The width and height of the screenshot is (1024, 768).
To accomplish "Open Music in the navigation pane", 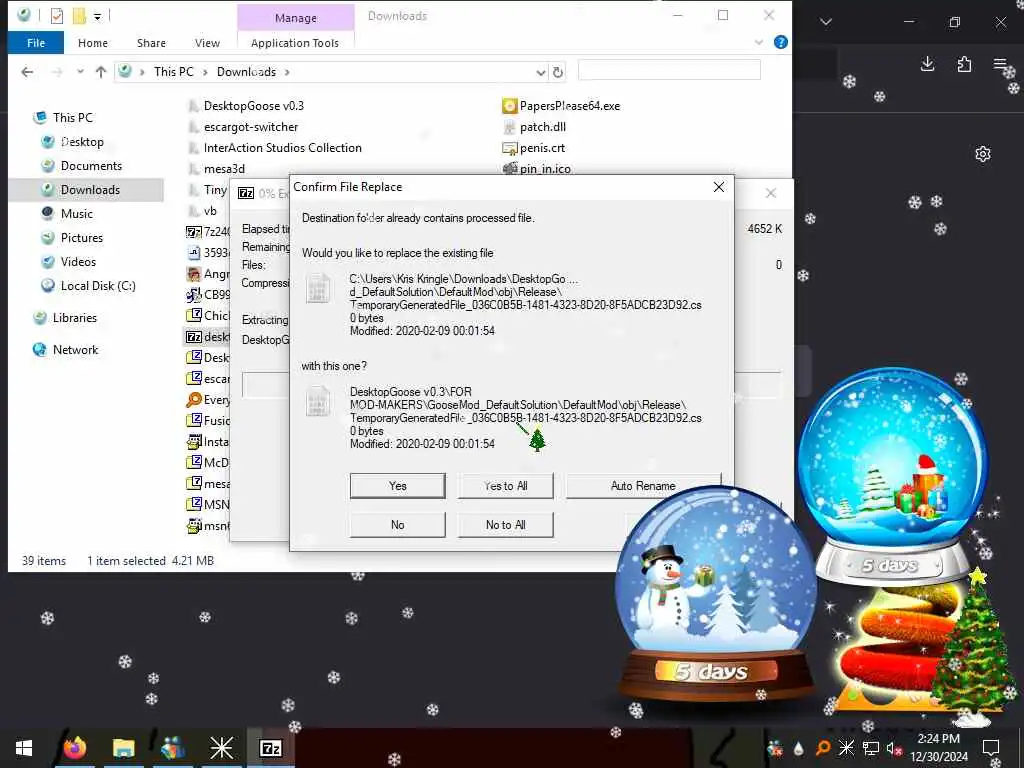I will (x=76, y=214).
